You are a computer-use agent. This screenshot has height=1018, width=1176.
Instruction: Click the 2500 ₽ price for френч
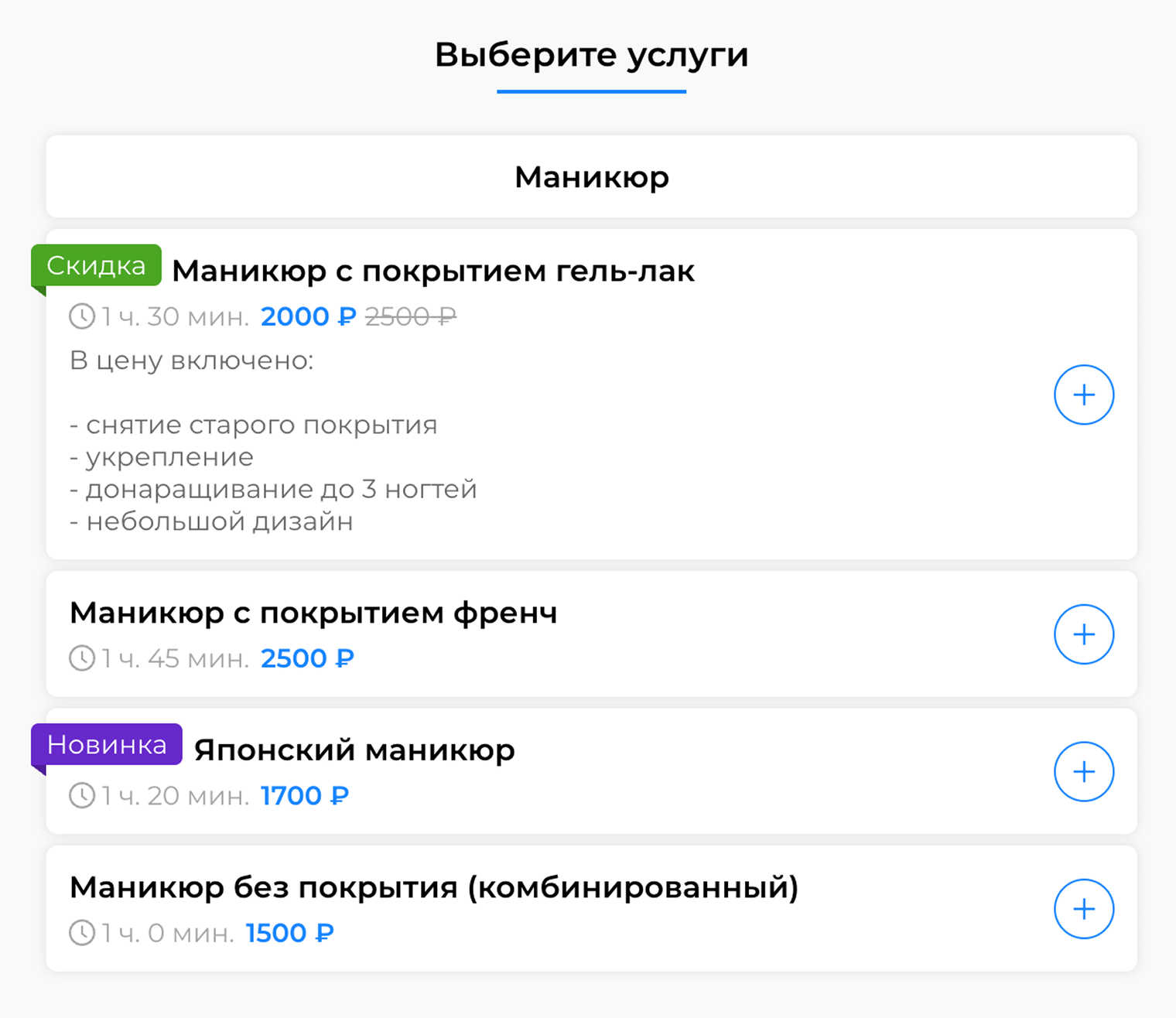[307, 658]
